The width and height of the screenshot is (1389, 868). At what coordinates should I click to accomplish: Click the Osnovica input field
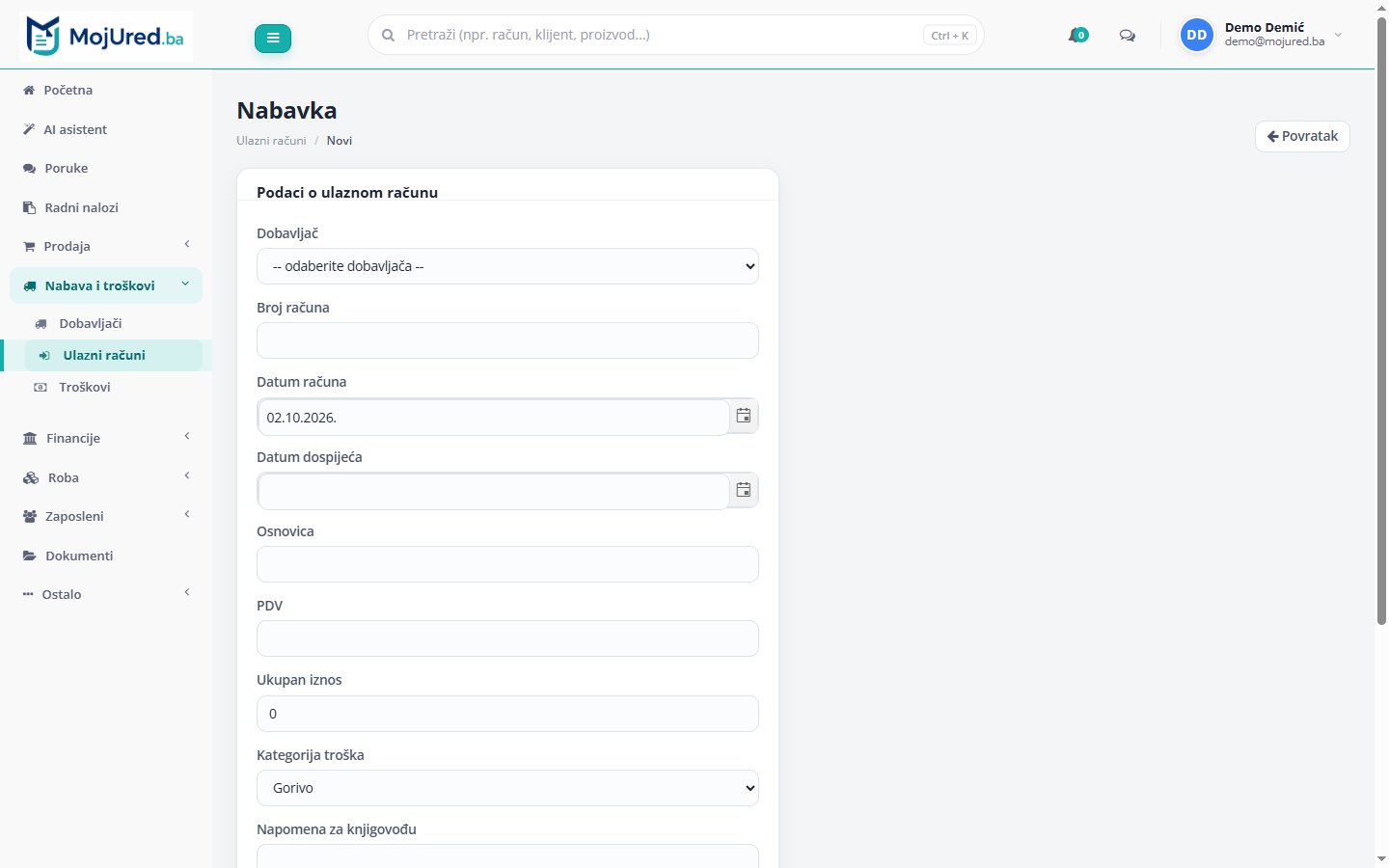[507, 564]
